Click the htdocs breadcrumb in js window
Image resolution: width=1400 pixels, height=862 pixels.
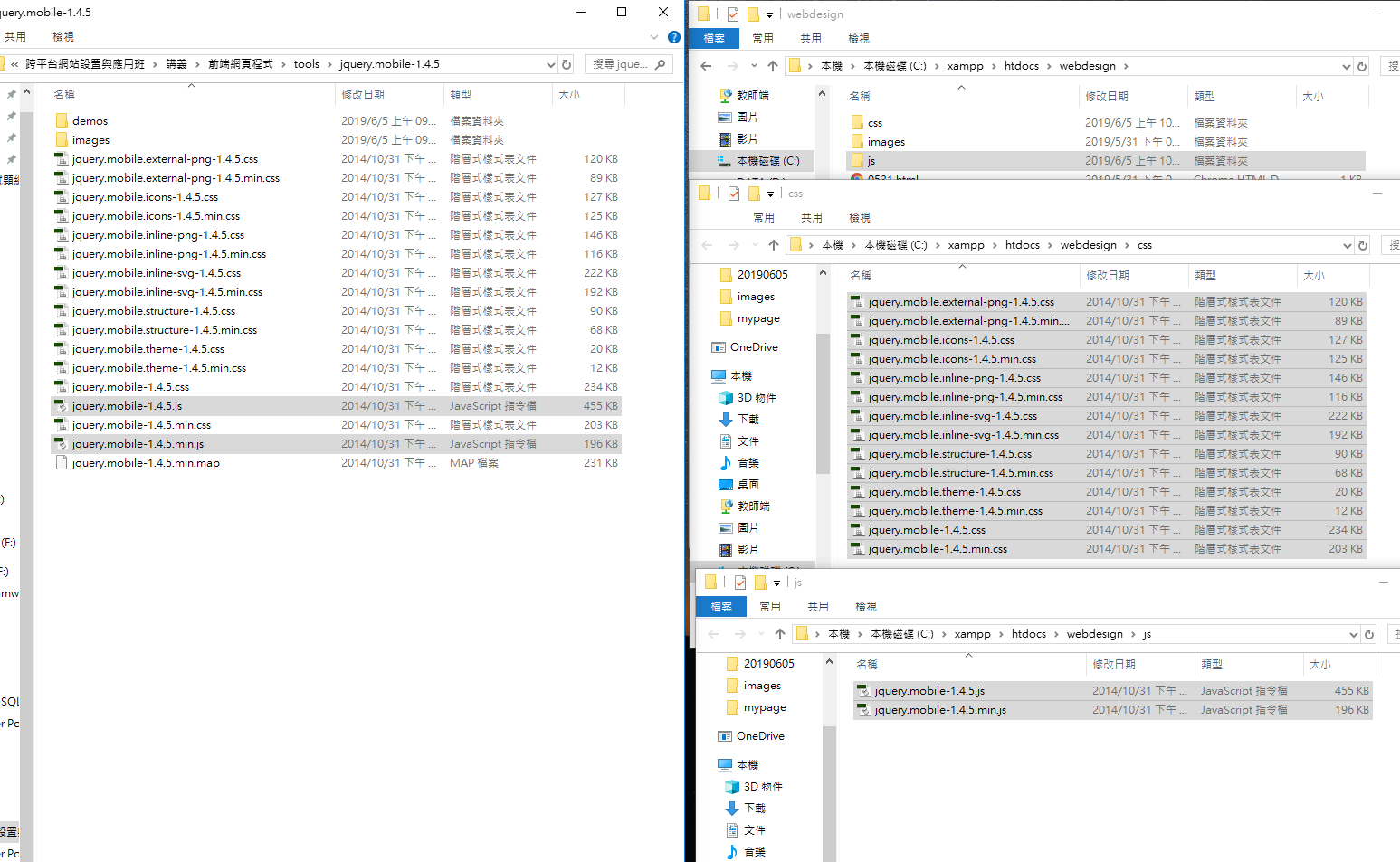(1028, 634)
